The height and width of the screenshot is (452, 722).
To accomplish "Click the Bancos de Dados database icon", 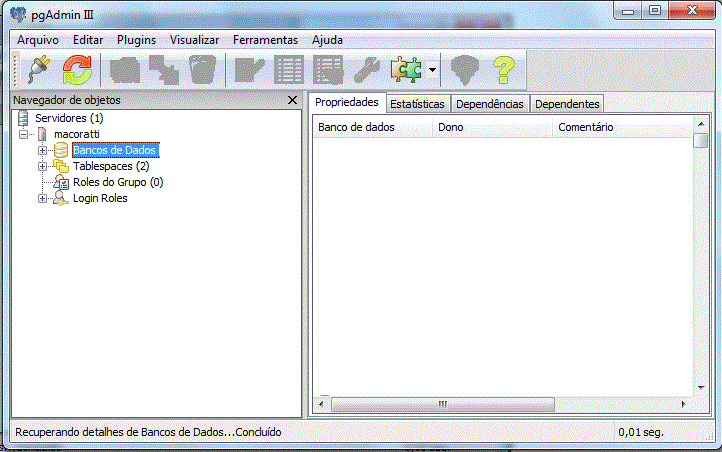I will (61, 150).
